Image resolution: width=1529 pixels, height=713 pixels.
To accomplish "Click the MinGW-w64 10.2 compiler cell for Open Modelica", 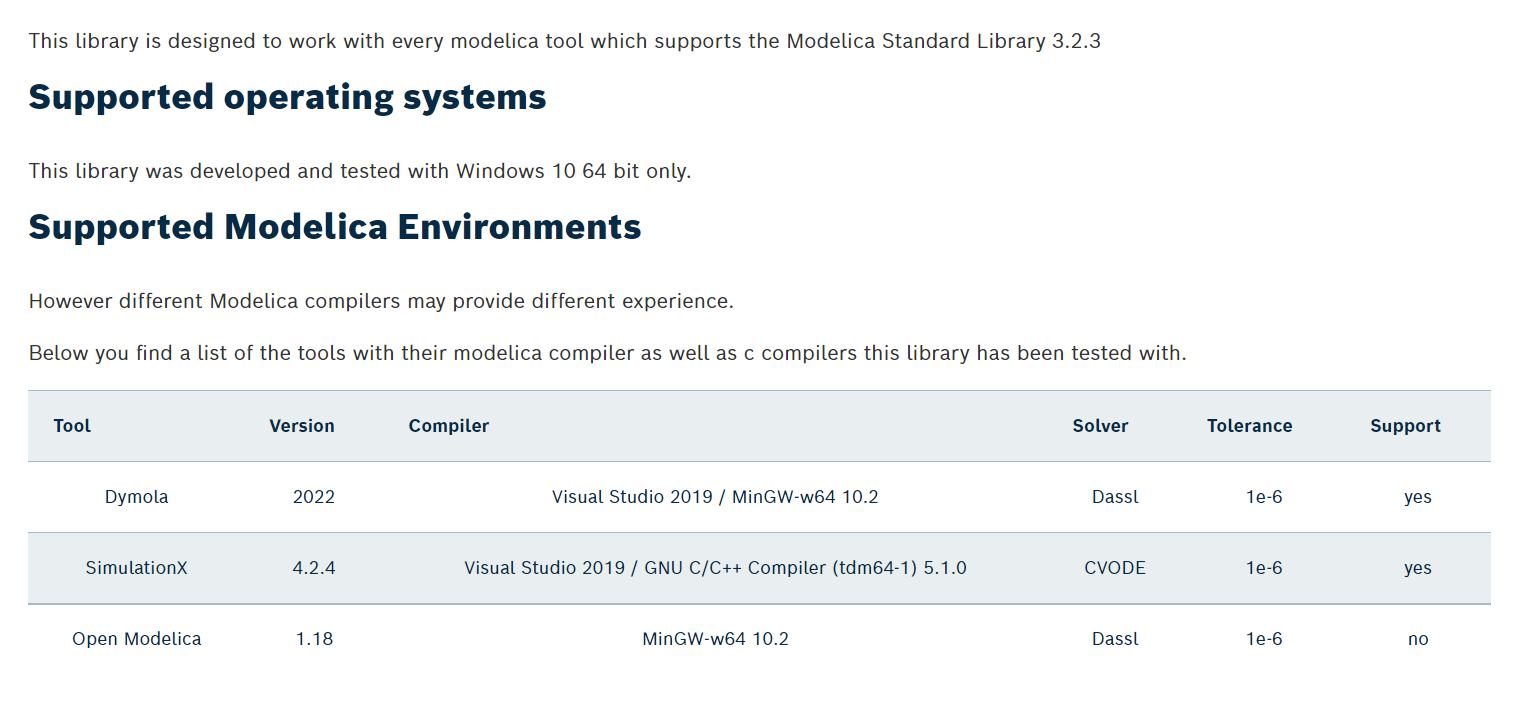I will 715,639.
